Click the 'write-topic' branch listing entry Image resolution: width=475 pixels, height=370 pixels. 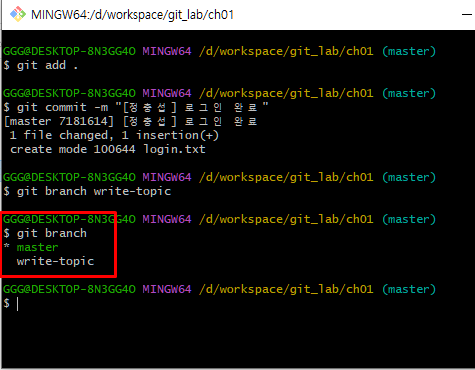pos(55,261)
